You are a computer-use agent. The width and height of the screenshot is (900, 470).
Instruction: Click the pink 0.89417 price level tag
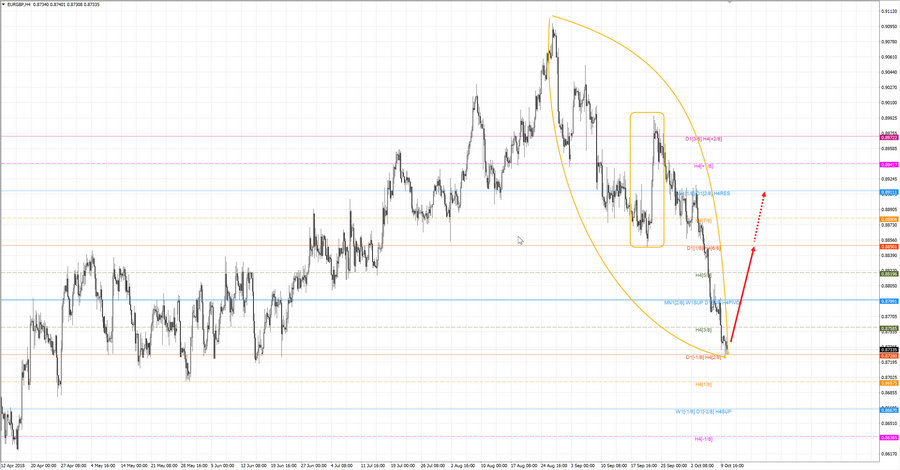tap(889, 164)
